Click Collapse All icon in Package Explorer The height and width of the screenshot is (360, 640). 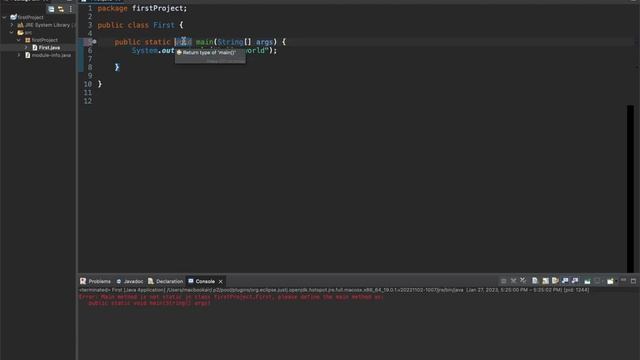[x=51, y=9]
